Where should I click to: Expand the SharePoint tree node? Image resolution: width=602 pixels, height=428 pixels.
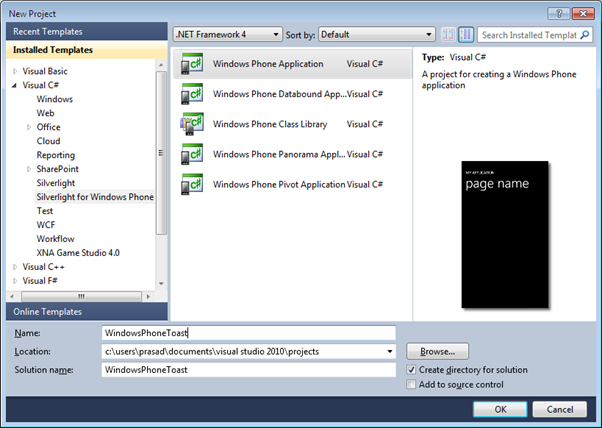[29, 169]
